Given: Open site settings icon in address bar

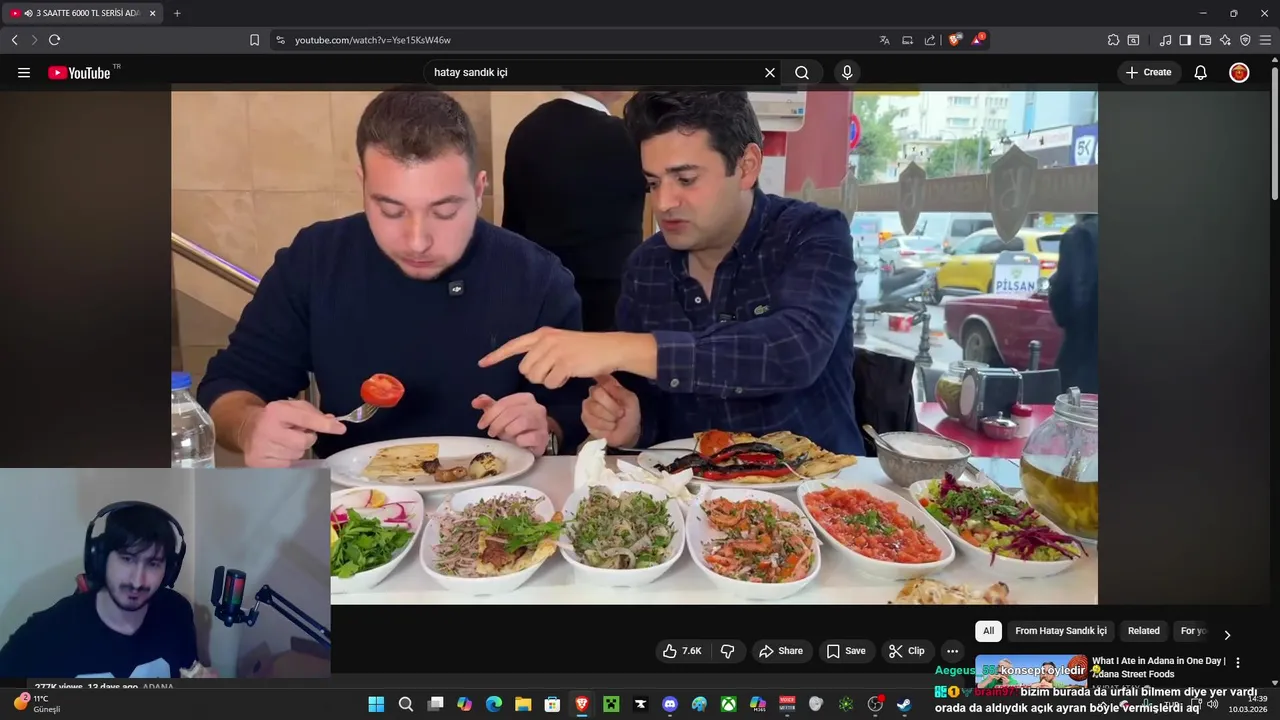Looking at the screenshot, I should pyautogui.click(x=280, y=40).
